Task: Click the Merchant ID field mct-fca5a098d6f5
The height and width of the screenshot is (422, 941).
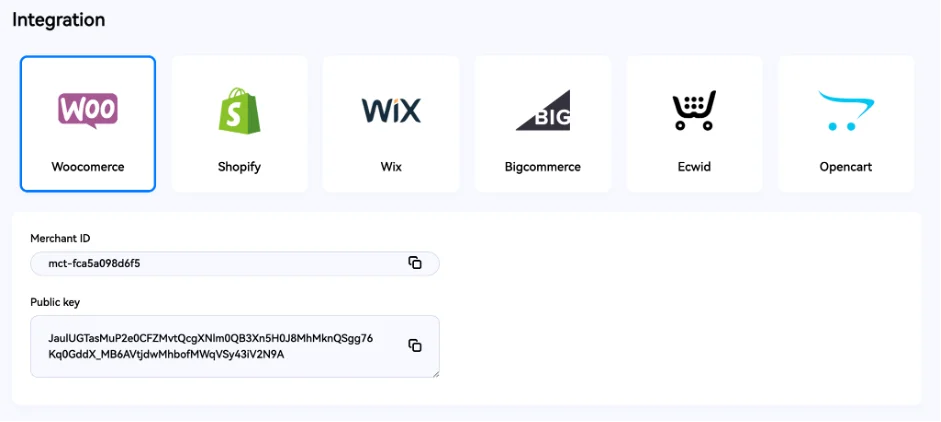Action: (235, 264)
